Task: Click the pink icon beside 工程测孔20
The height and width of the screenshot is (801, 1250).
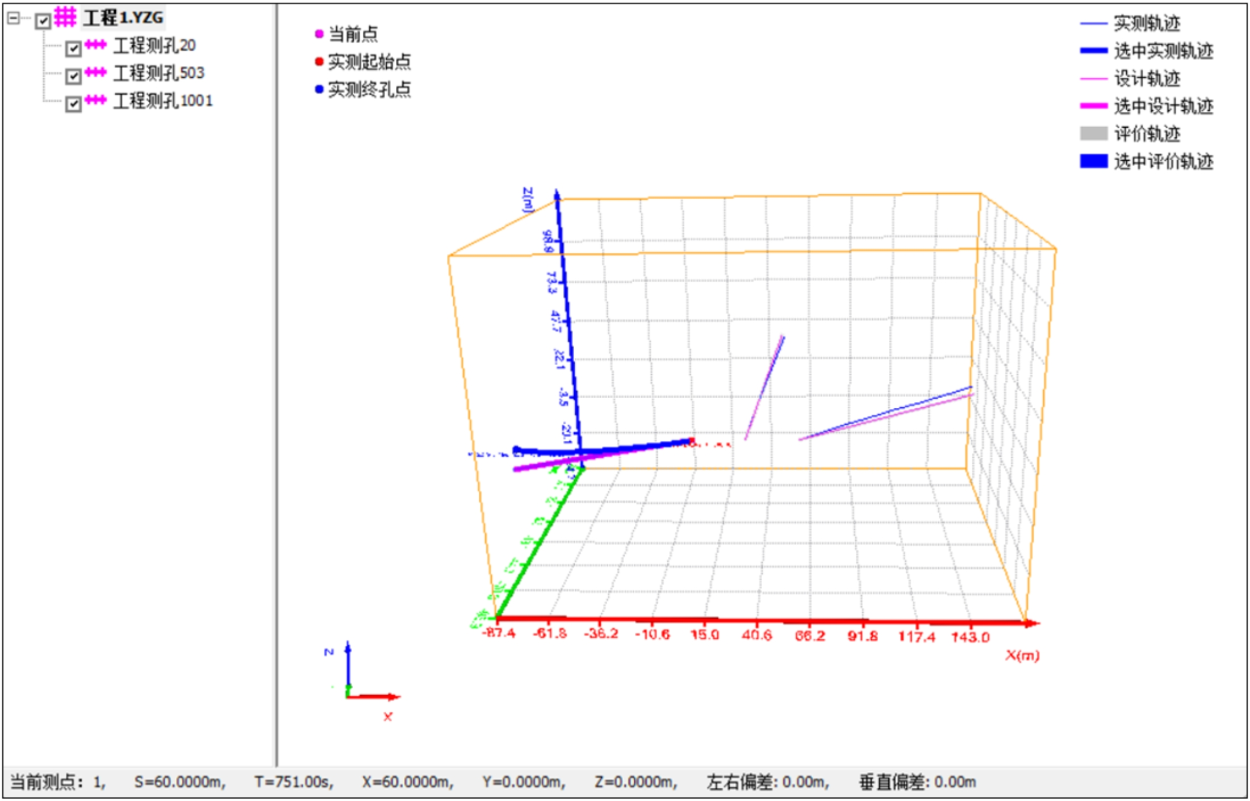Action: click(96, 46)
